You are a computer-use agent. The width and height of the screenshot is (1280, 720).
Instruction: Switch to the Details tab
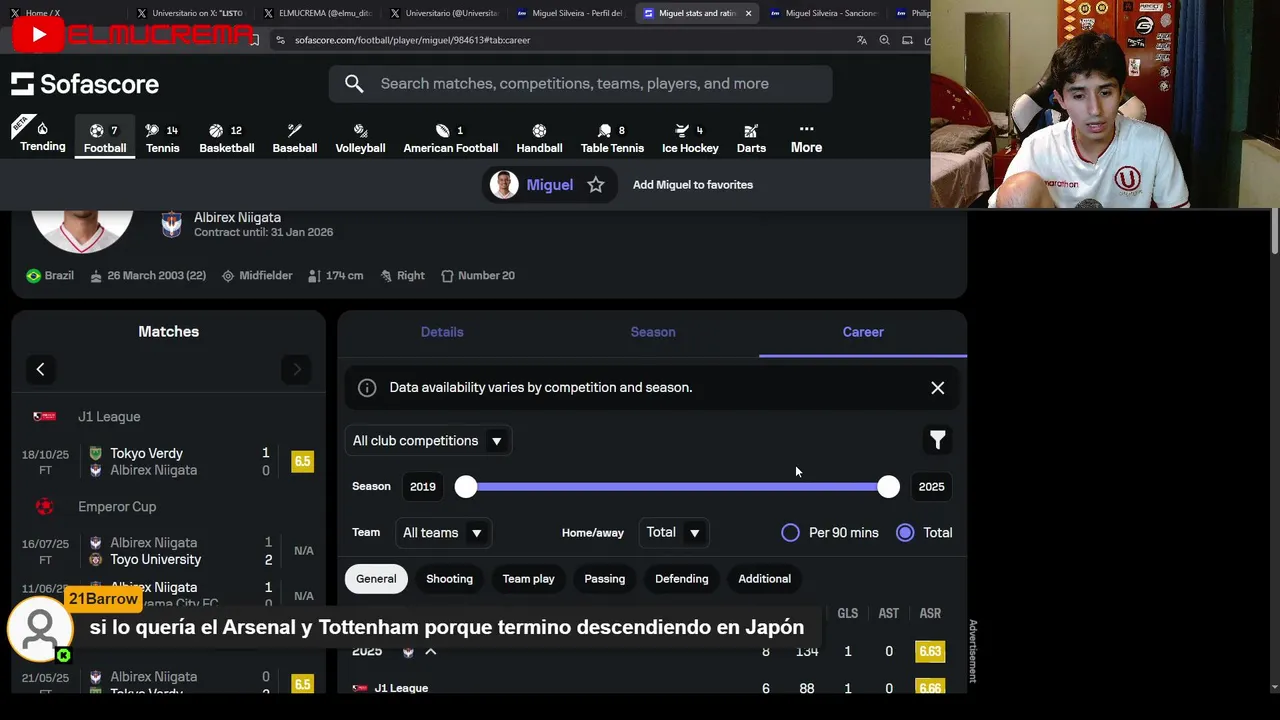click(442, 332)
